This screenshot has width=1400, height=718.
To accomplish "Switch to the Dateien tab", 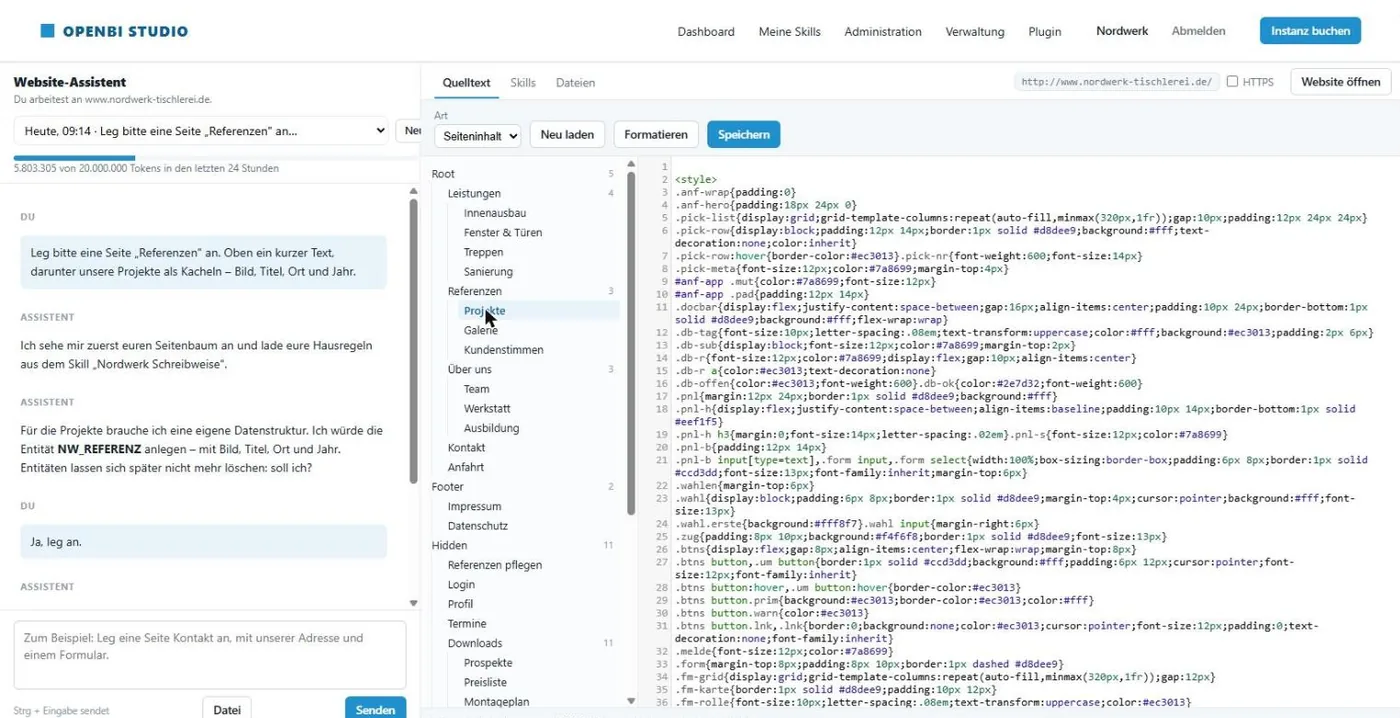I will pos(575,83).
